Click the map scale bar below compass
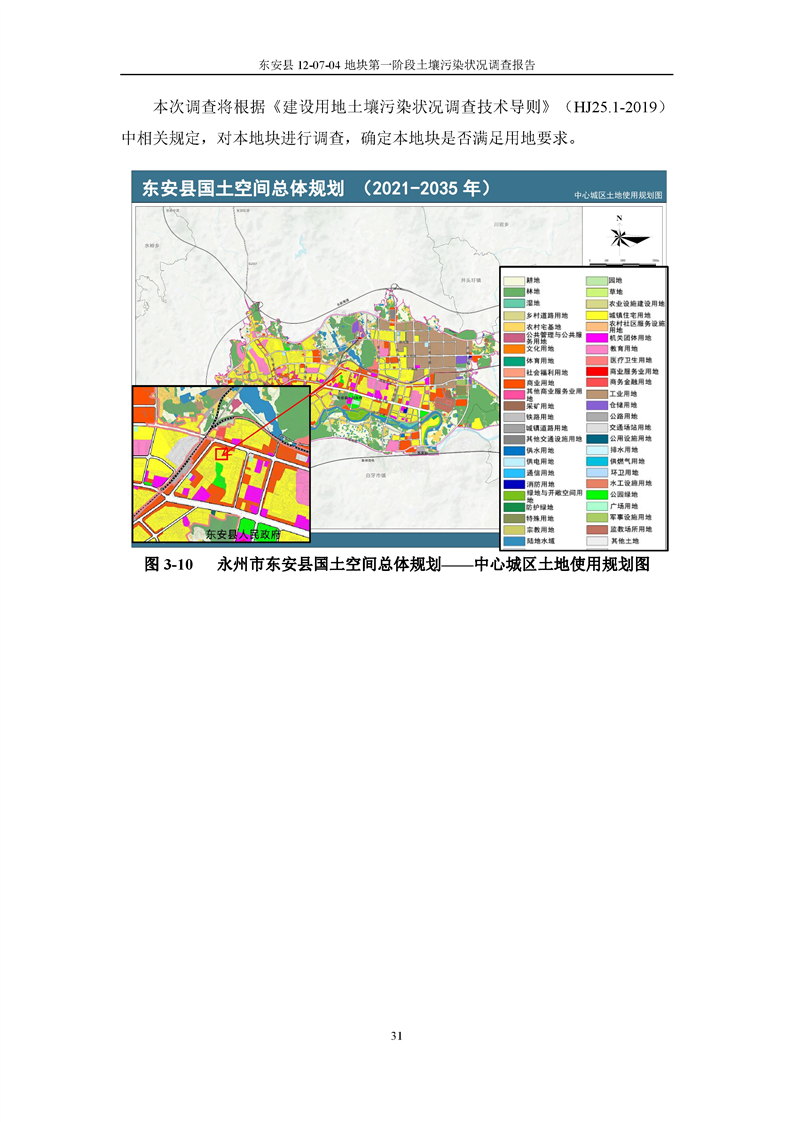This screenshot has height=1122, width=793. pyautogui.click(x=630, y=259)
